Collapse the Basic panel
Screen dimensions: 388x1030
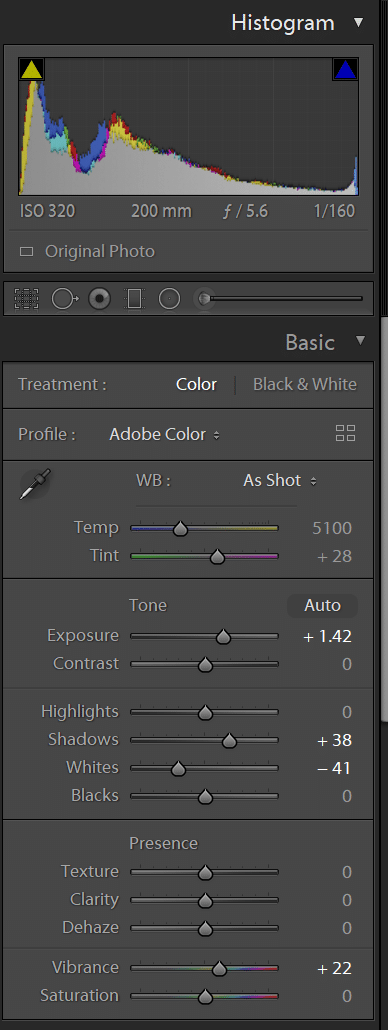pyautogui.click(x=360, y=340)
